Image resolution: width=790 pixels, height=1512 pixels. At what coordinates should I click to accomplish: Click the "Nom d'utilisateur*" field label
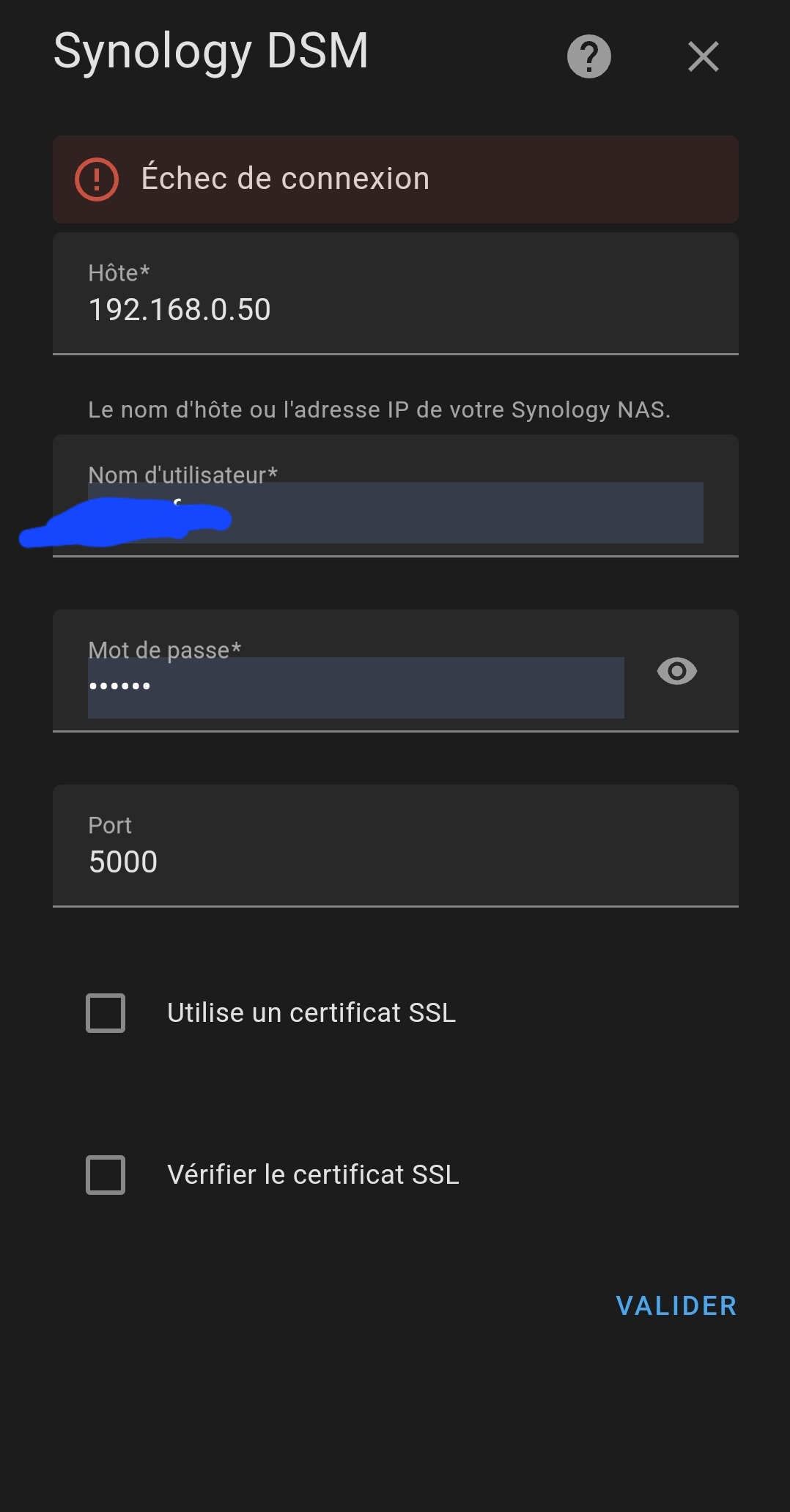pos(182,475)
